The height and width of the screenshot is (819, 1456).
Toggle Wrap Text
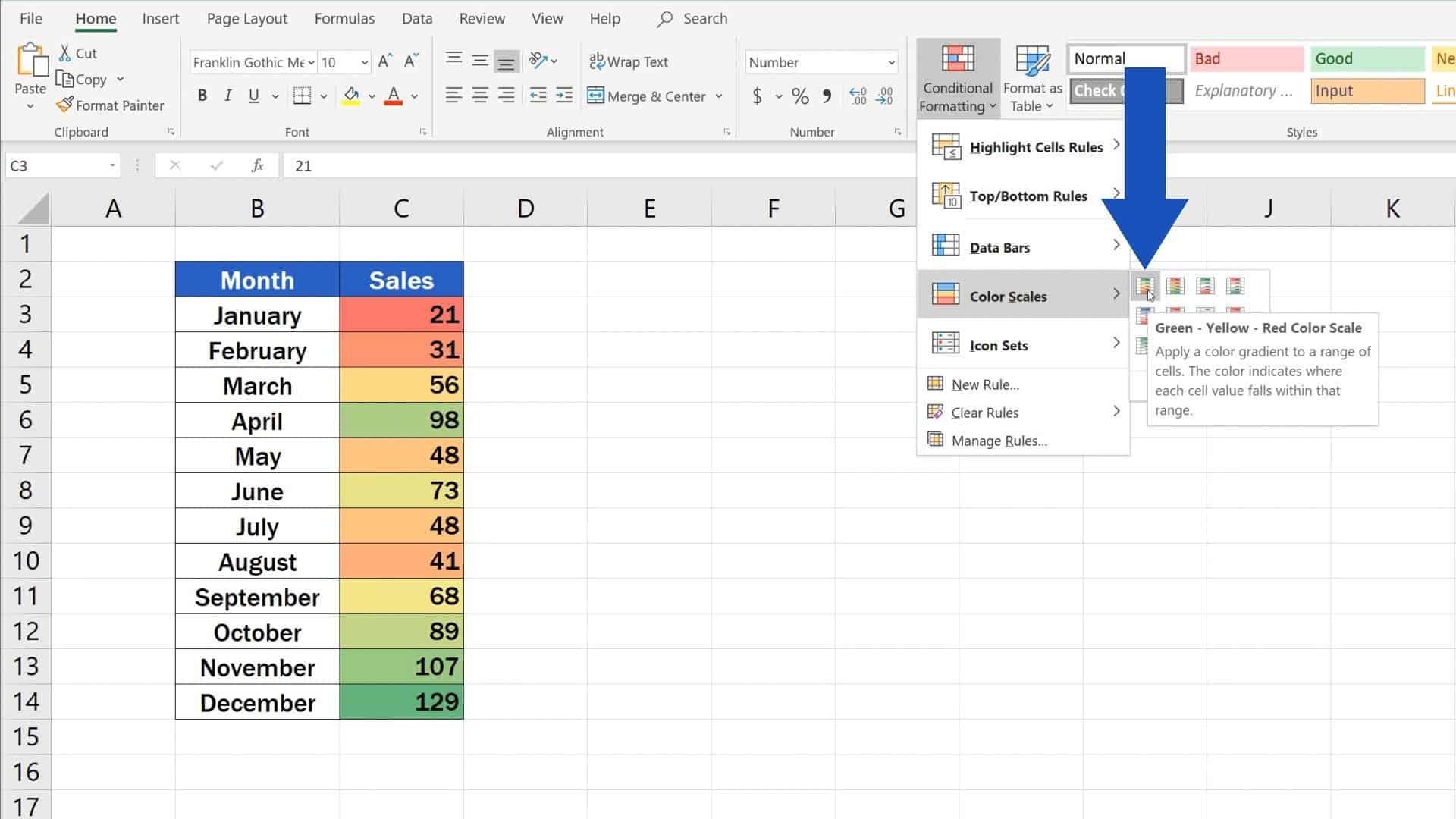628,61
